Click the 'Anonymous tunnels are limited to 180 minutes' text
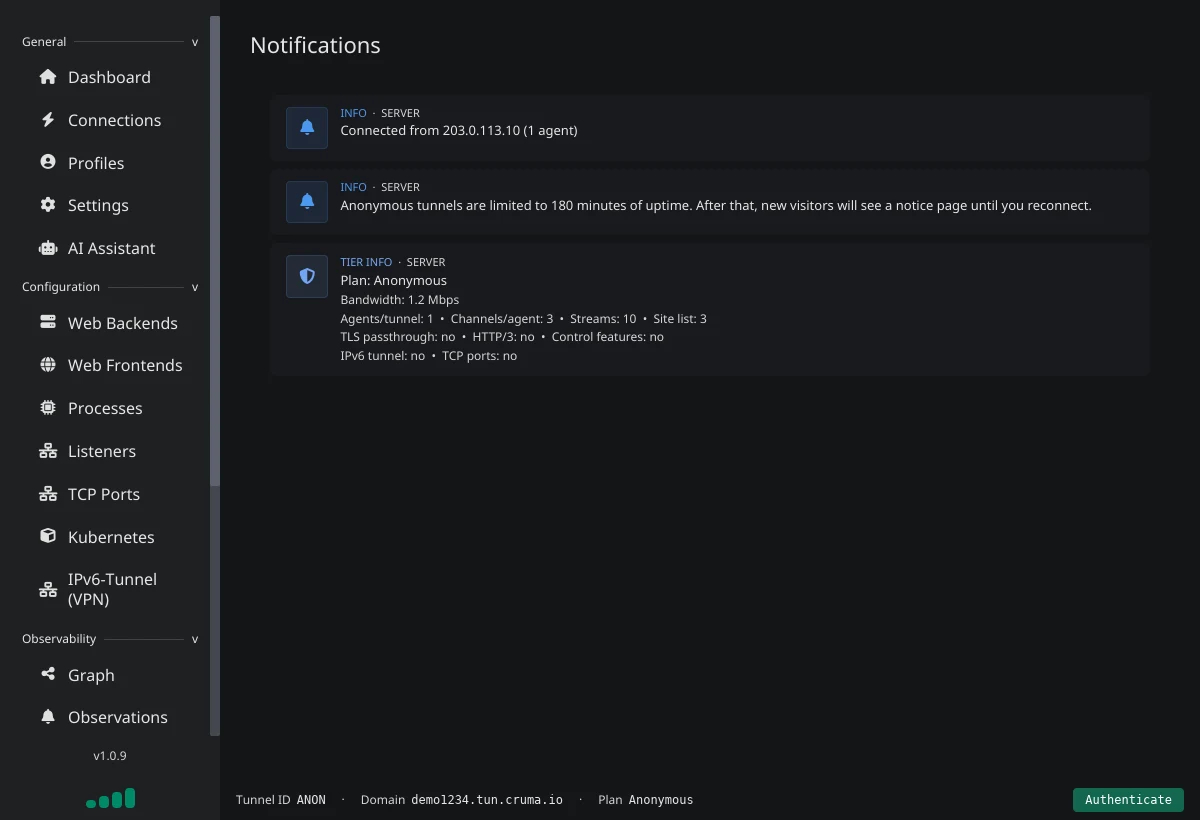 pyautogui.click(x=716, y=205)
